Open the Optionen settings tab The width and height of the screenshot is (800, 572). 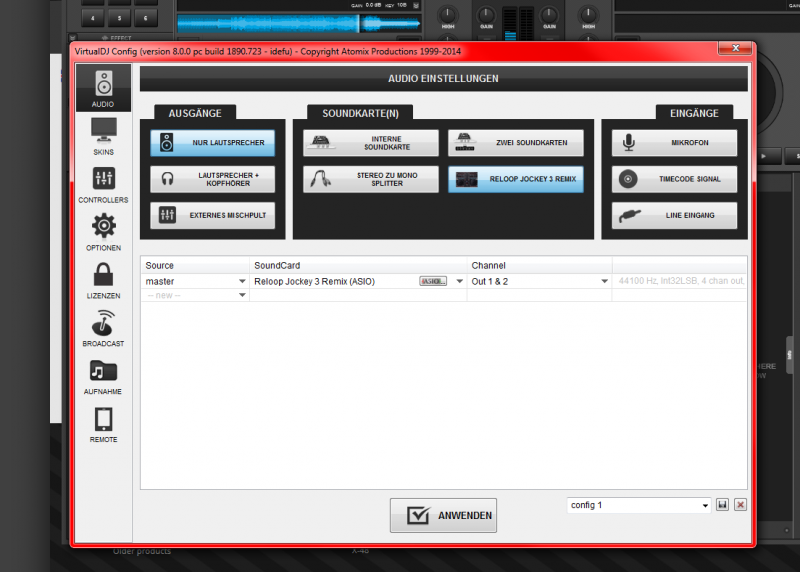coord(104,232)
